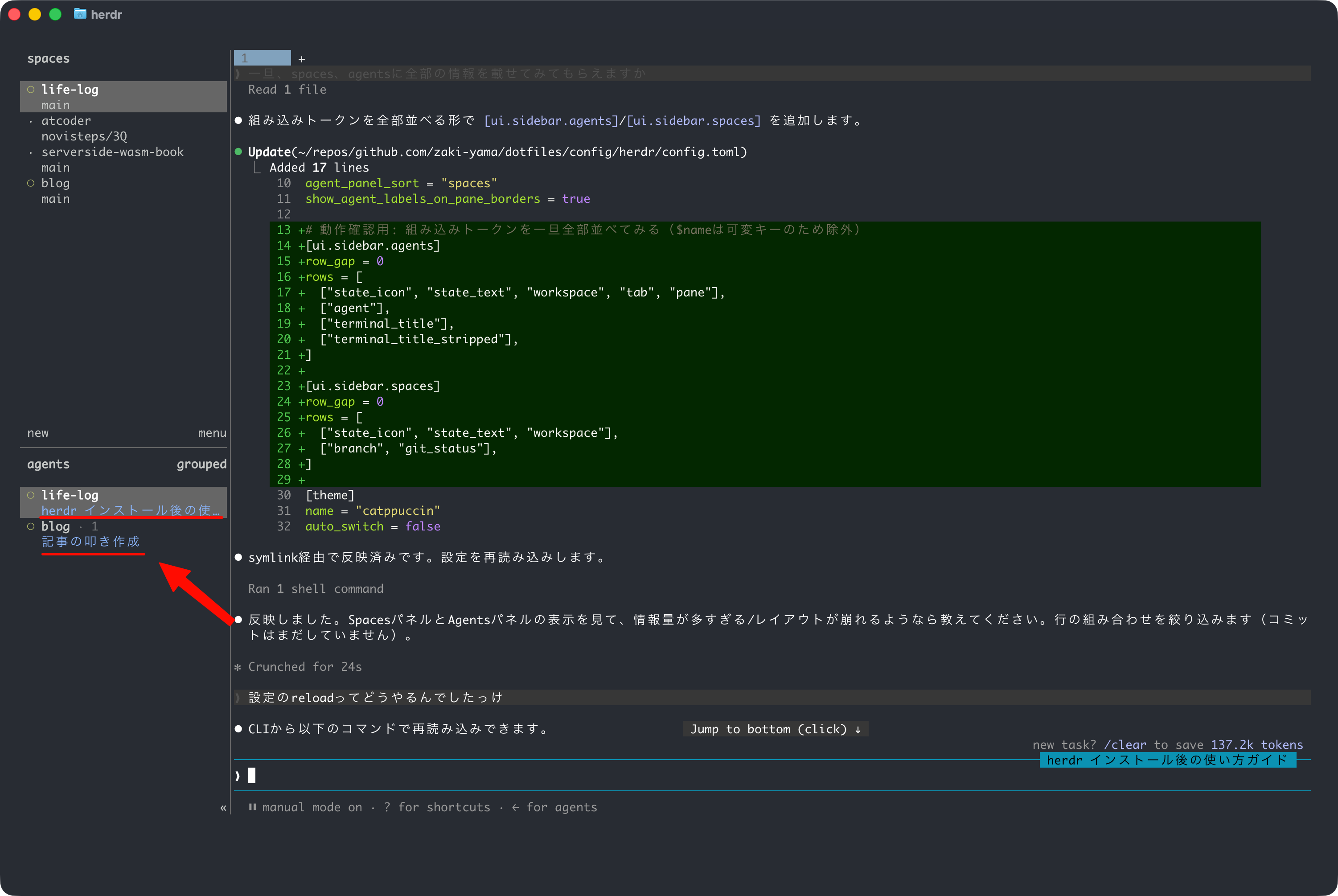Focus the prompt input field
Image resolution: width=1338 pixels, height=896 pixels.
(772, 776)
